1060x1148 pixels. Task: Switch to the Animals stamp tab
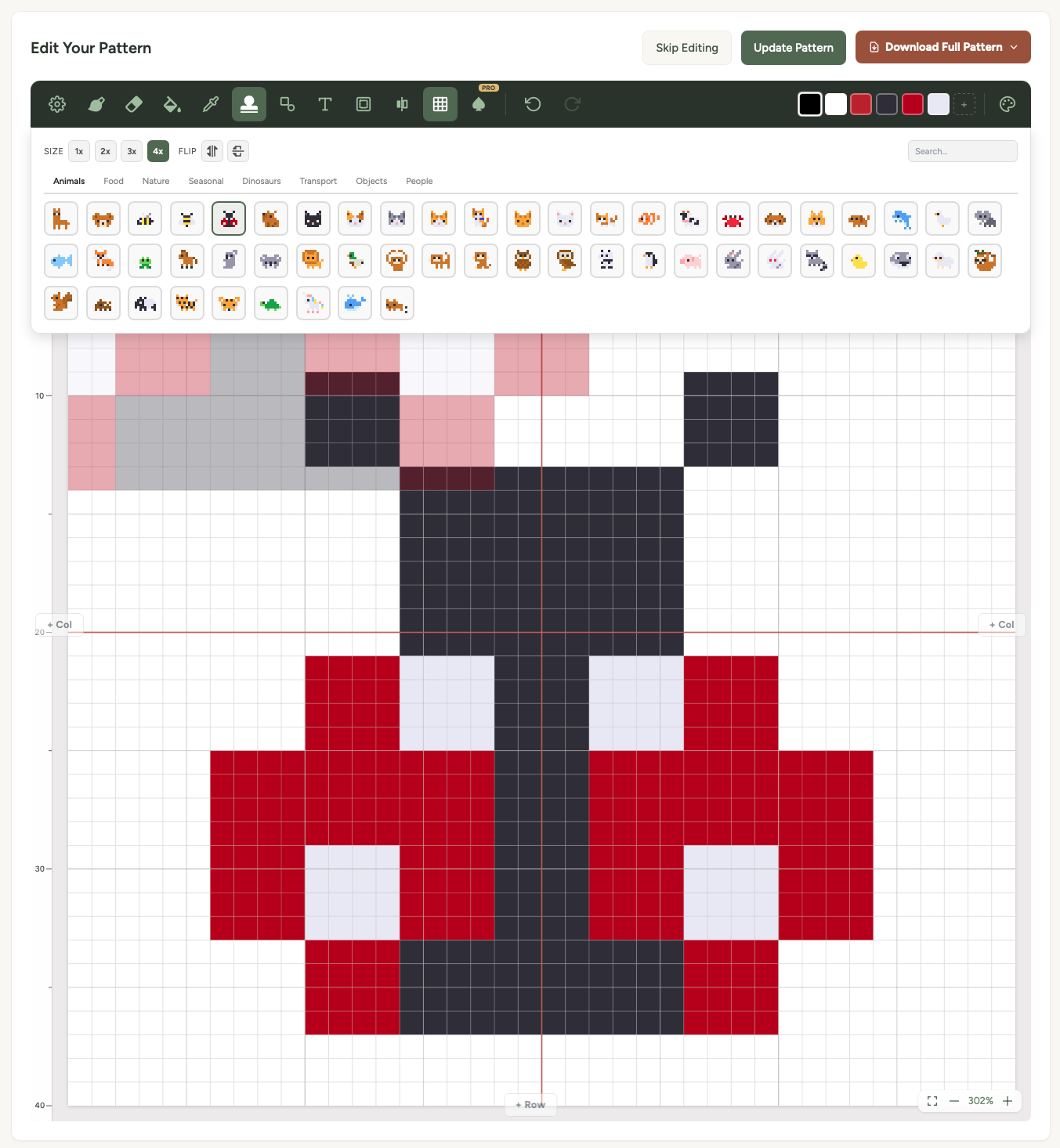tap(69, 181)
